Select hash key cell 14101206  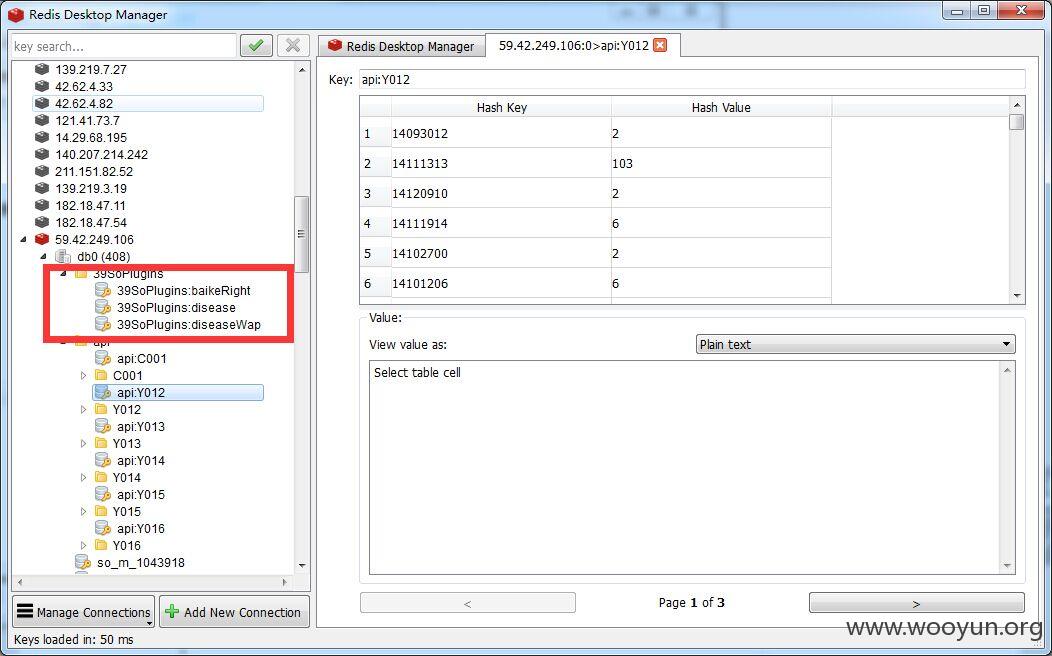tap(501, 283)
